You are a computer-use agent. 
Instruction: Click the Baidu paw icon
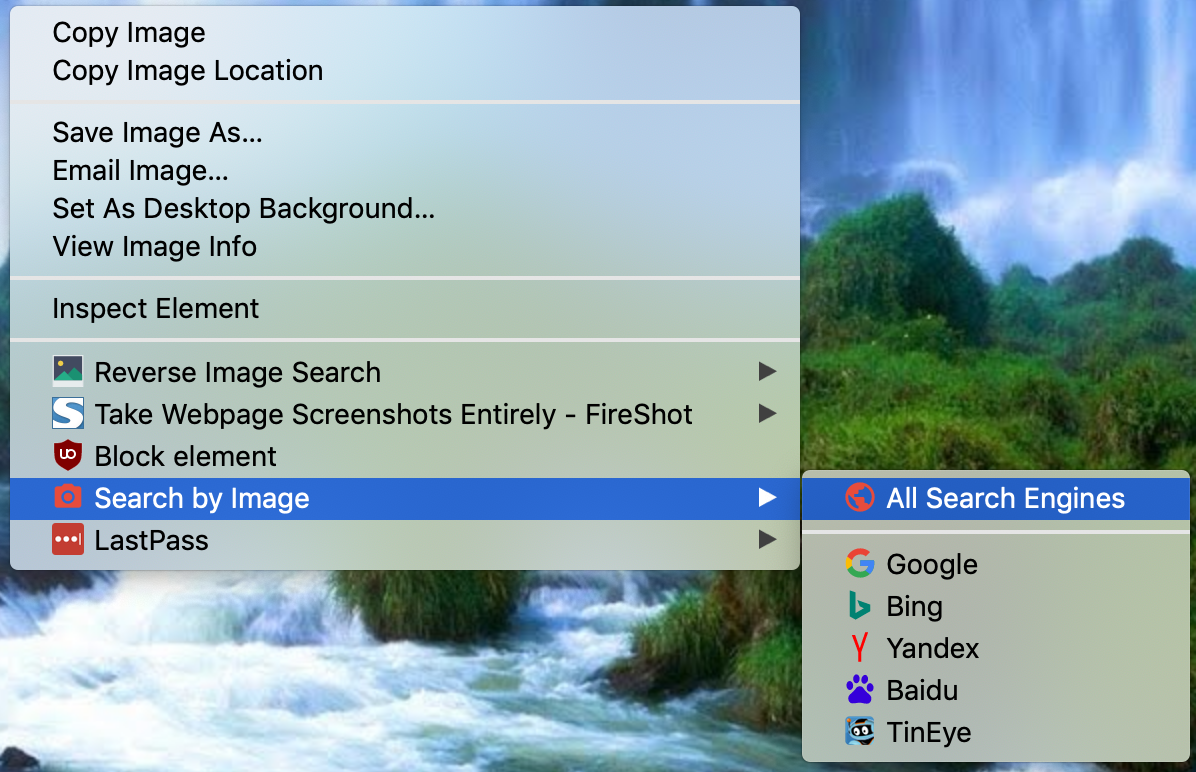(859, 690)
